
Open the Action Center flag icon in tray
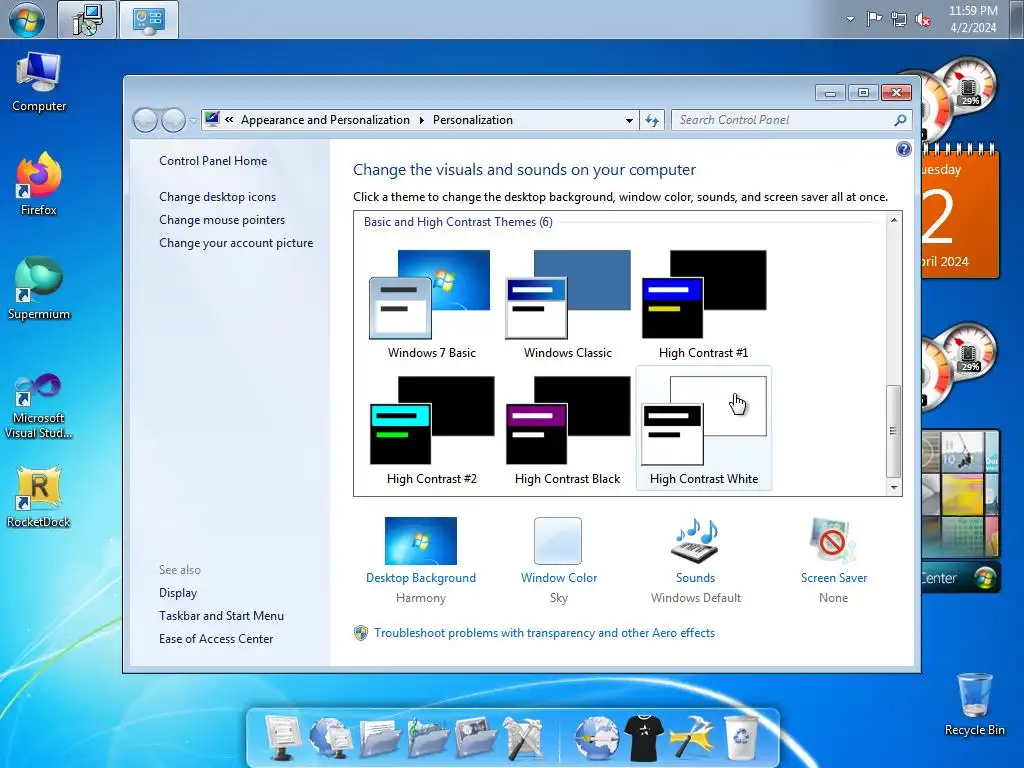[x=874, y=19]
